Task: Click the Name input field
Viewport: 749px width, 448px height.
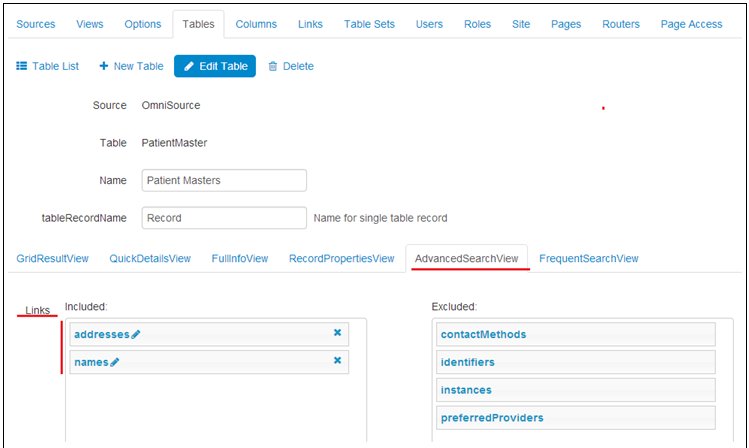Action: coord(223,181)
